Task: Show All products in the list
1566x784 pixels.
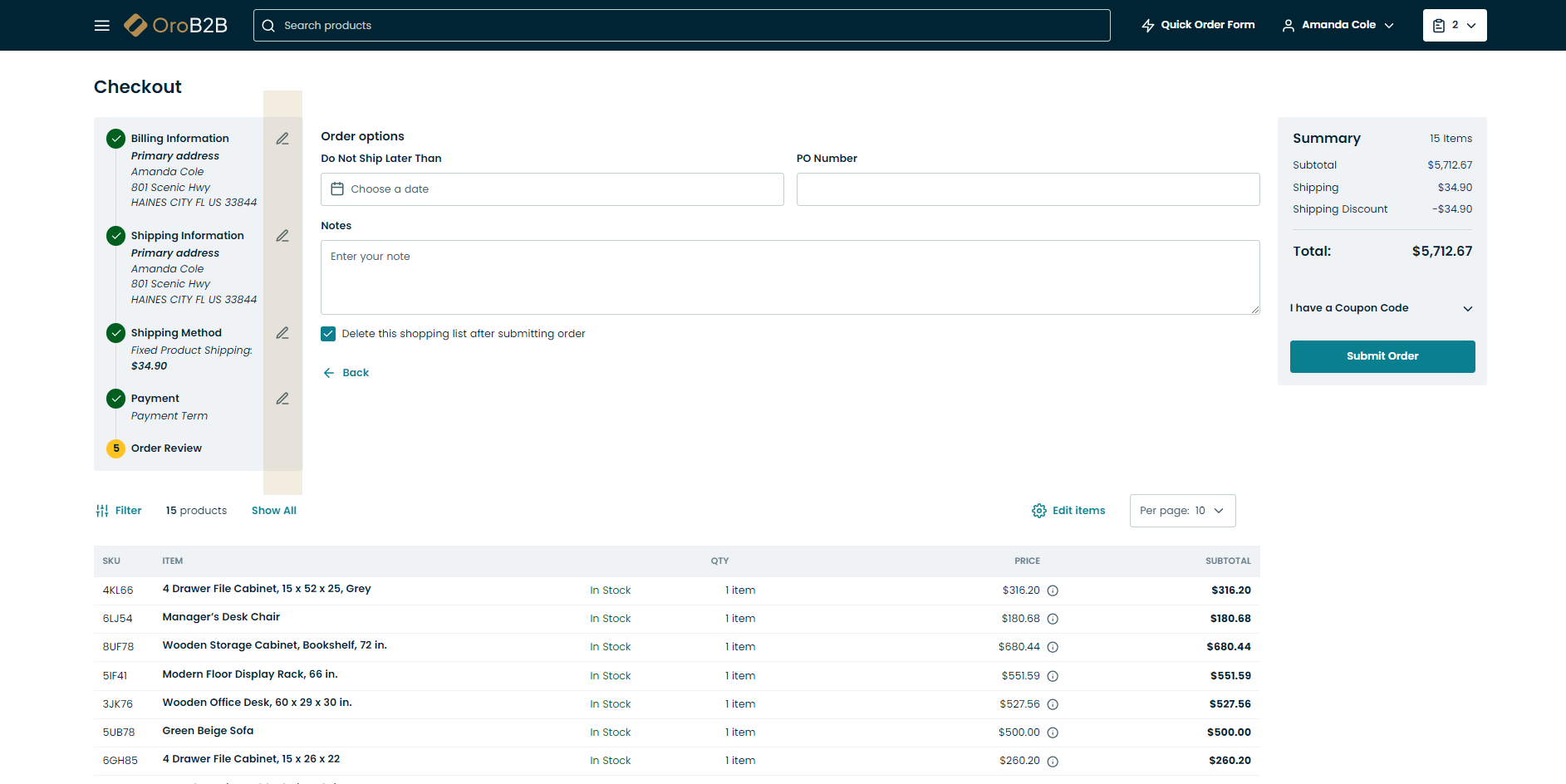Action: tap(273, 511)
